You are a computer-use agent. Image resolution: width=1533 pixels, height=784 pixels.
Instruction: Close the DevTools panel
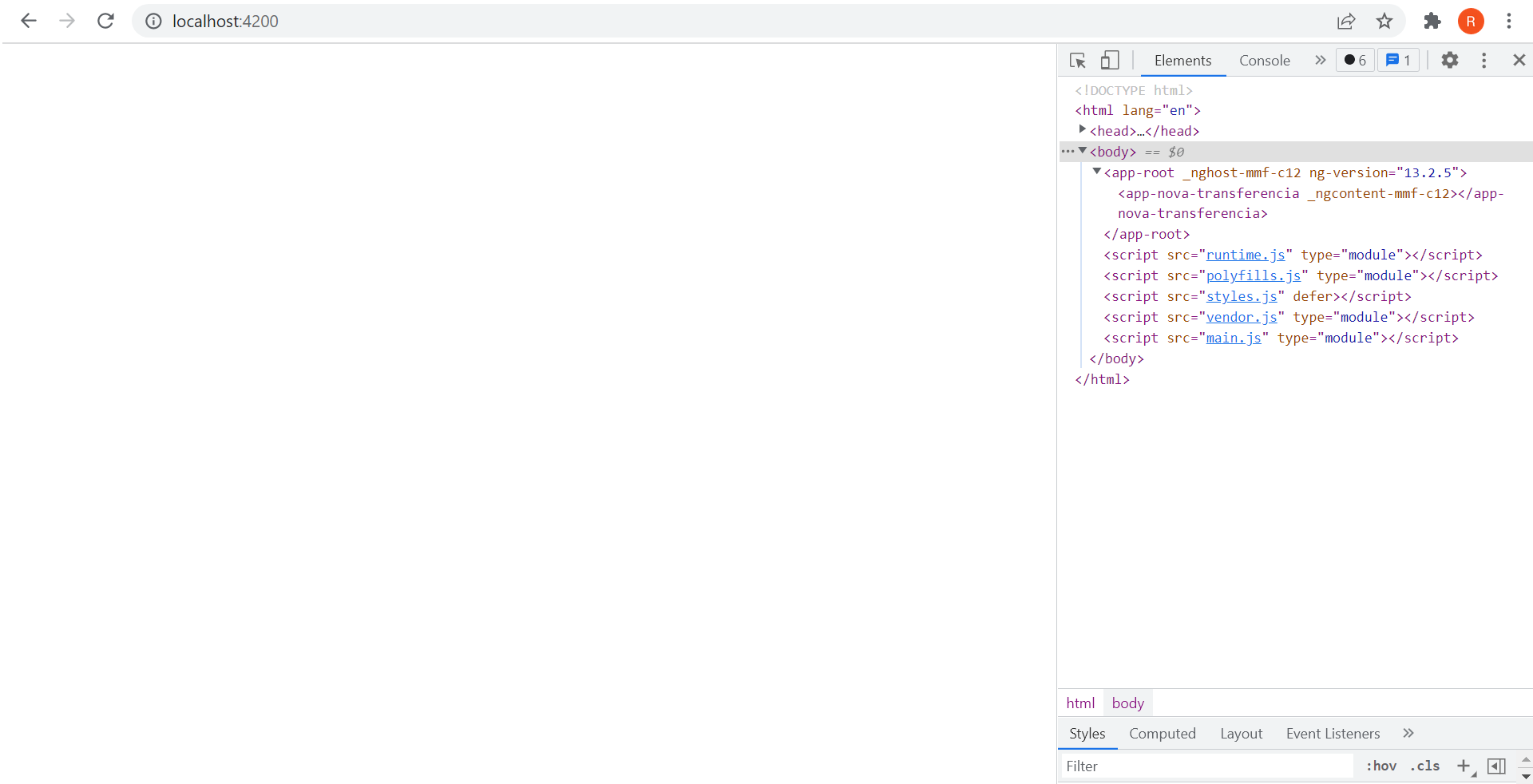coord(1519,60)
